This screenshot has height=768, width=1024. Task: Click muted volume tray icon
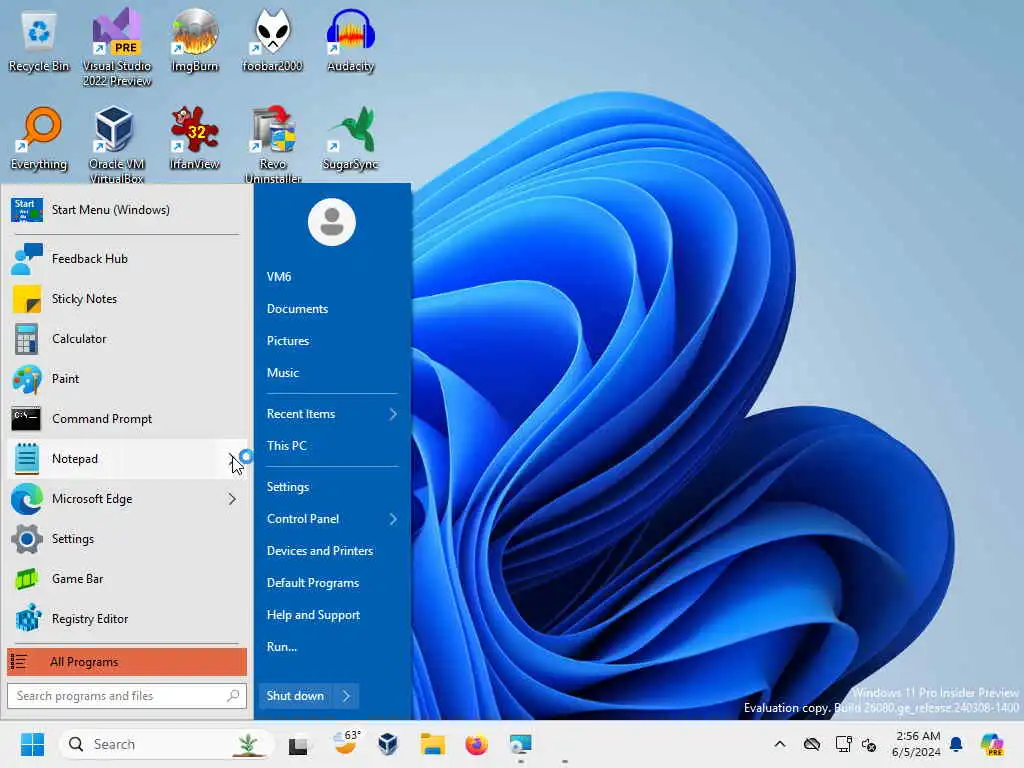(869, 744)
